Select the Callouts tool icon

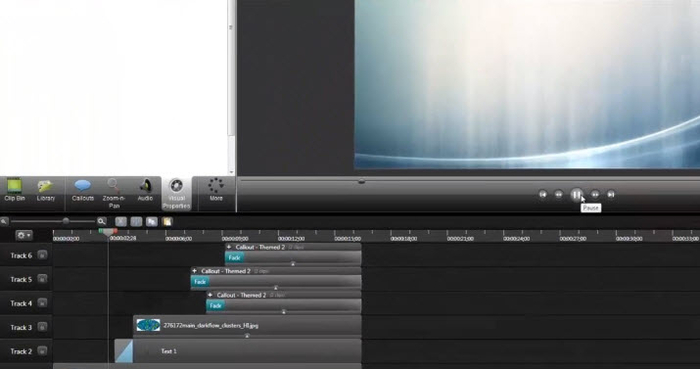pyautogui.click(x=83, y=185)
